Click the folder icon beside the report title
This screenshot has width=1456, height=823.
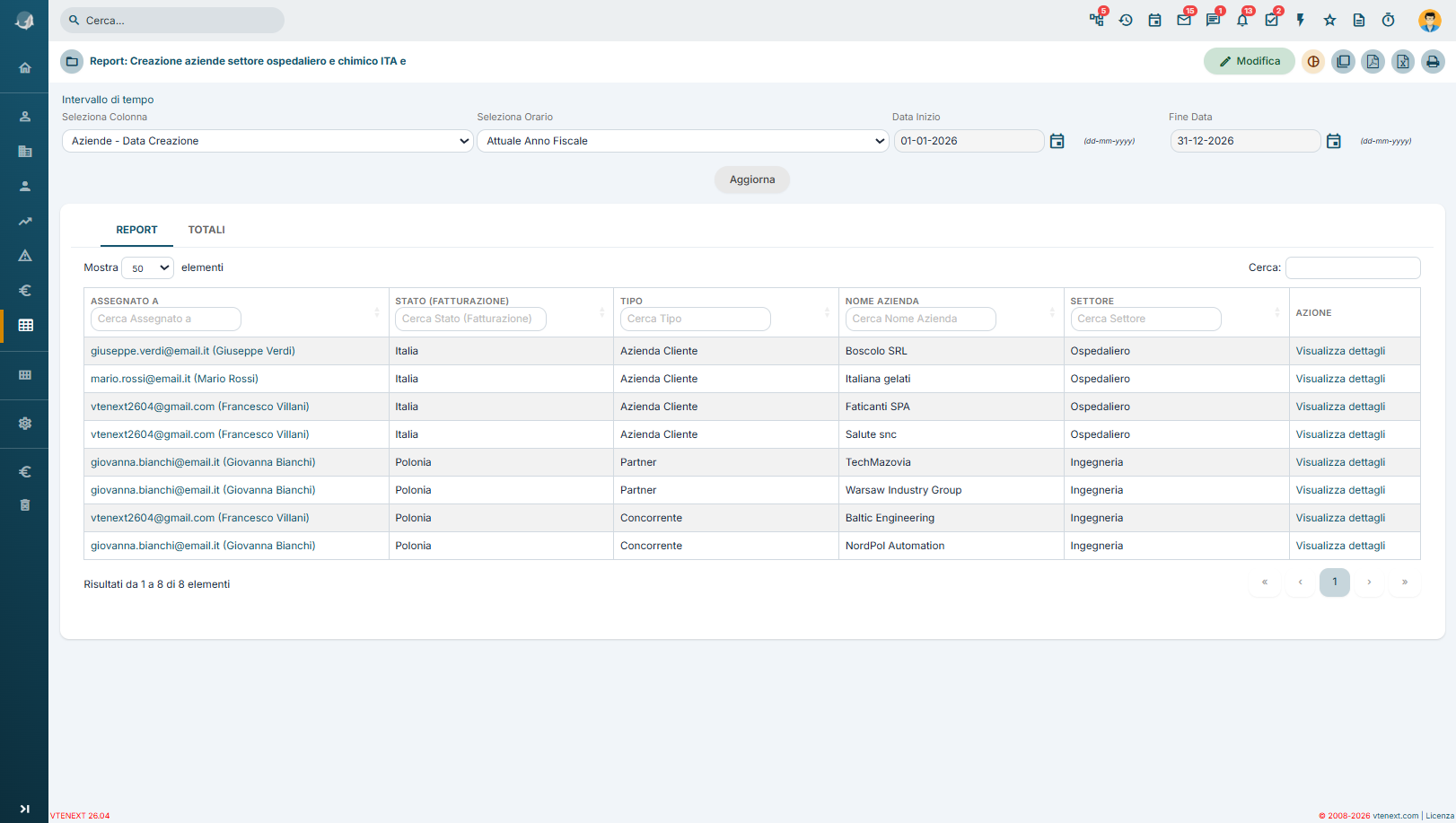point(72,61)
